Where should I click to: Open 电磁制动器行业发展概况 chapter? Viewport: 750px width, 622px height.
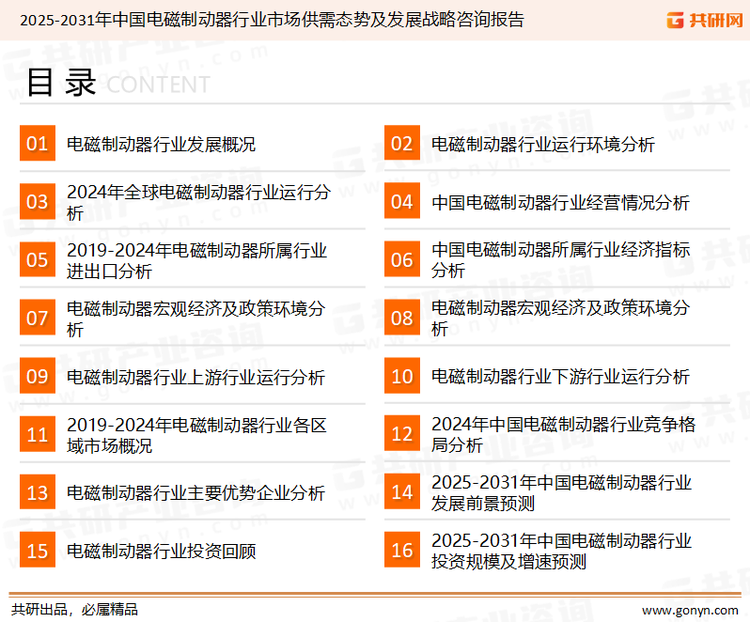161,144
